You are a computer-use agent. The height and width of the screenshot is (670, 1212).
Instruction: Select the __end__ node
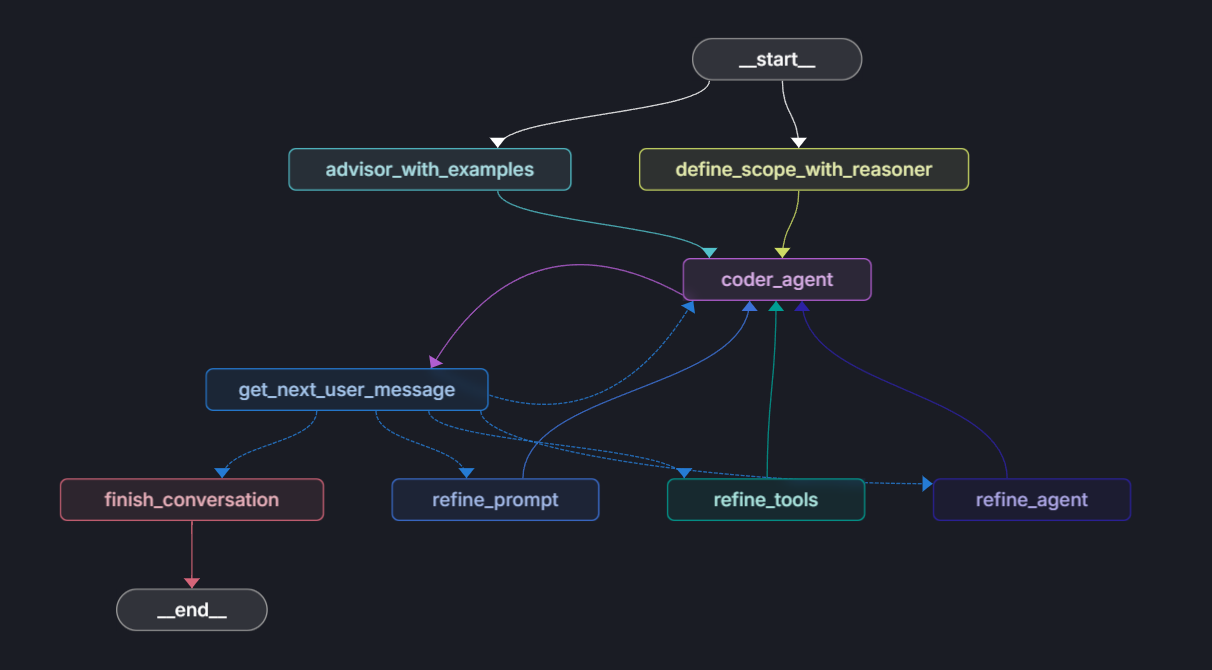[x=191, y=609]
